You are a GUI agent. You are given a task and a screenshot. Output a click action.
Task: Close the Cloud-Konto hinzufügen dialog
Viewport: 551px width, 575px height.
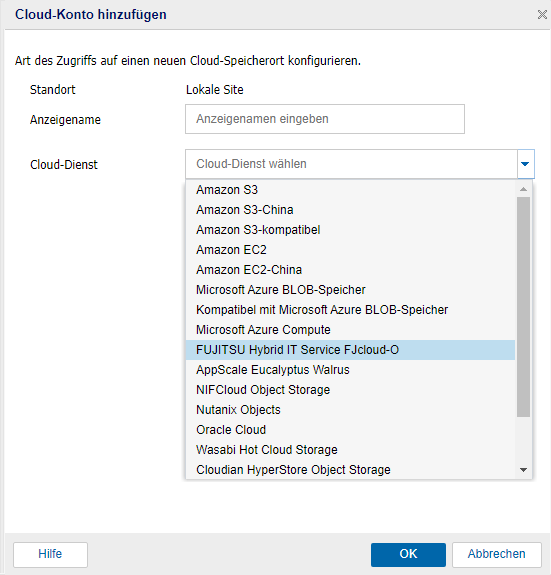click(542, 15)
